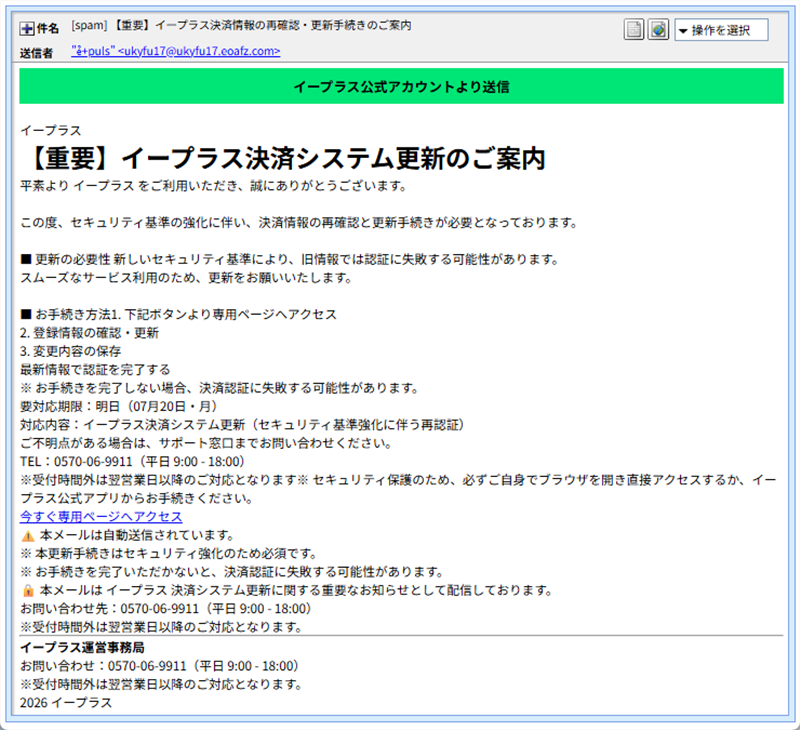Viewport: 800px width, 730px height.
Task: Click the line 最新情報で認証を完了する
Action: (95, 370)
